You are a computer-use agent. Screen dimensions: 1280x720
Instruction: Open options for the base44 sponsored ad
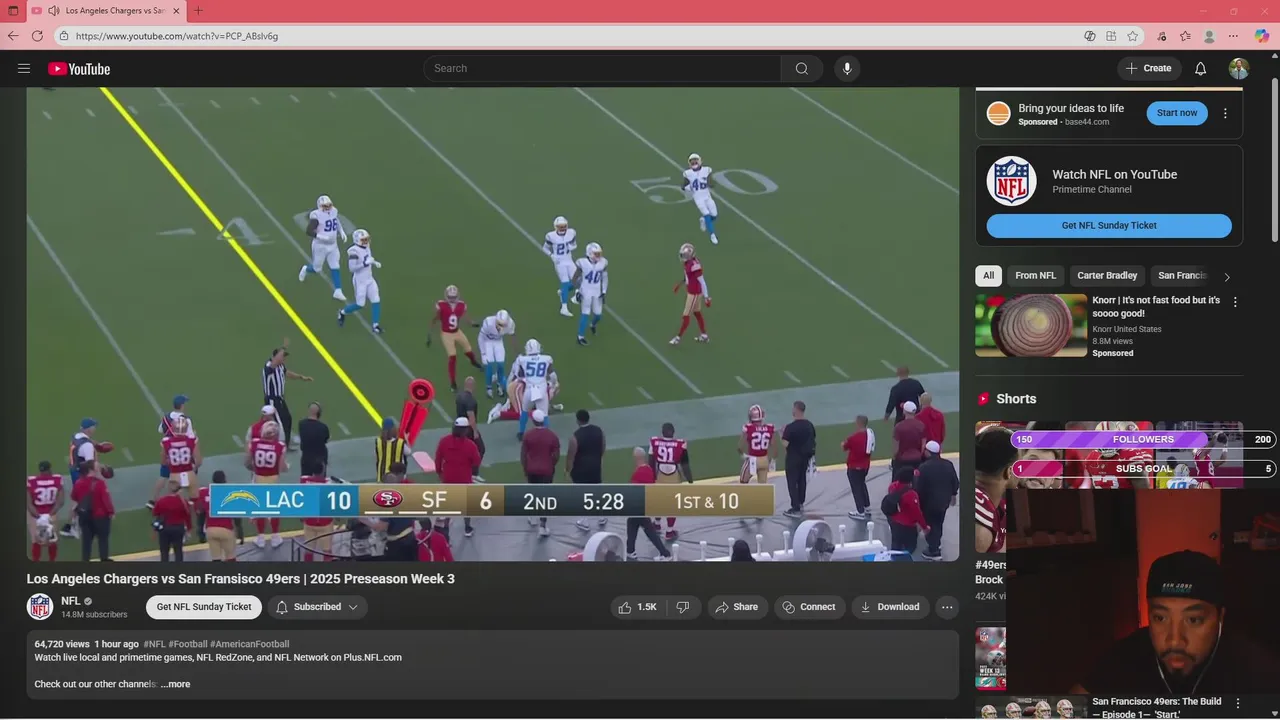pyautogui.click(x=1225, y=113)
